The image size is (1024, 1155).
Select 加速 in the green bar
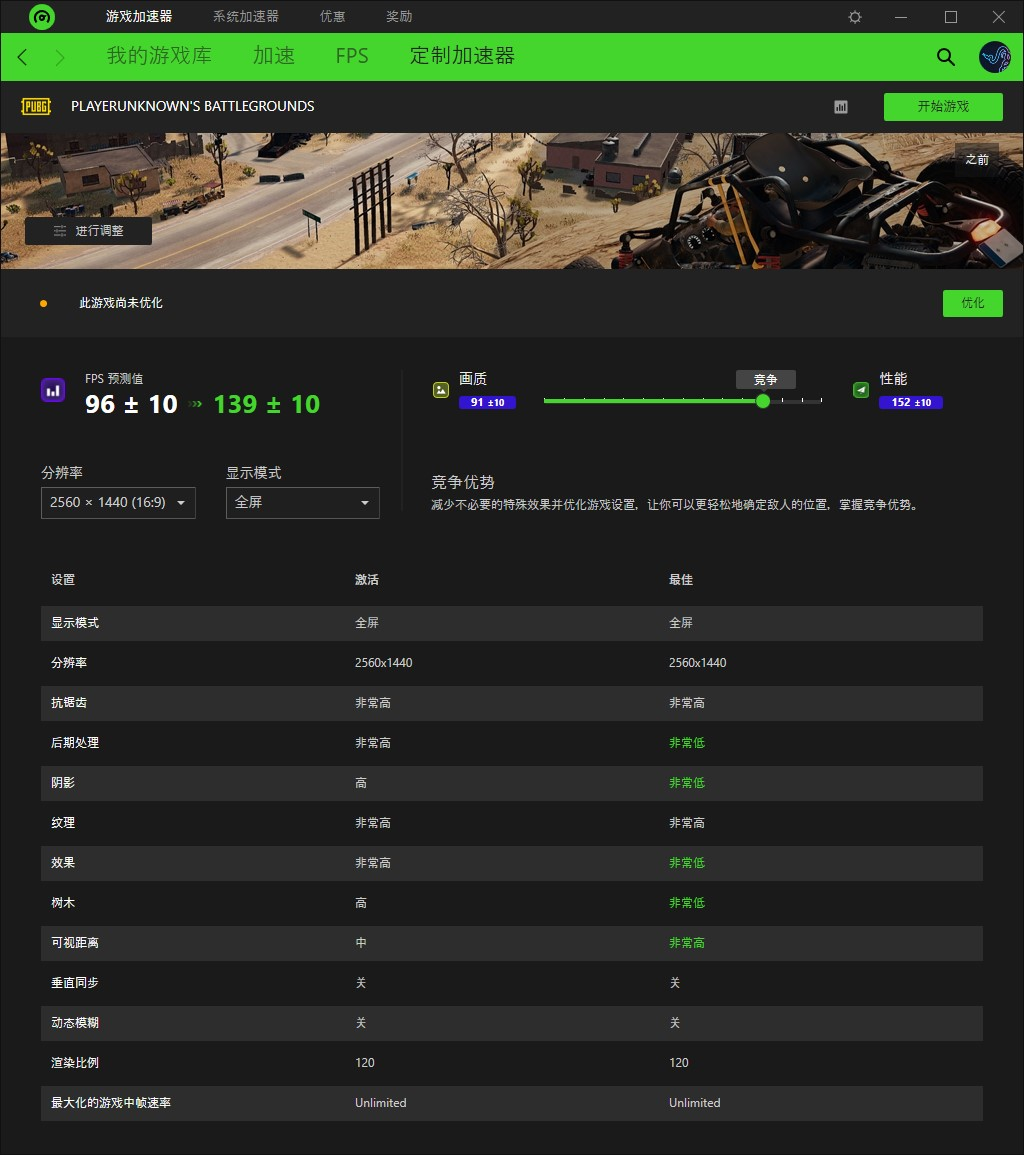[273, 56]
